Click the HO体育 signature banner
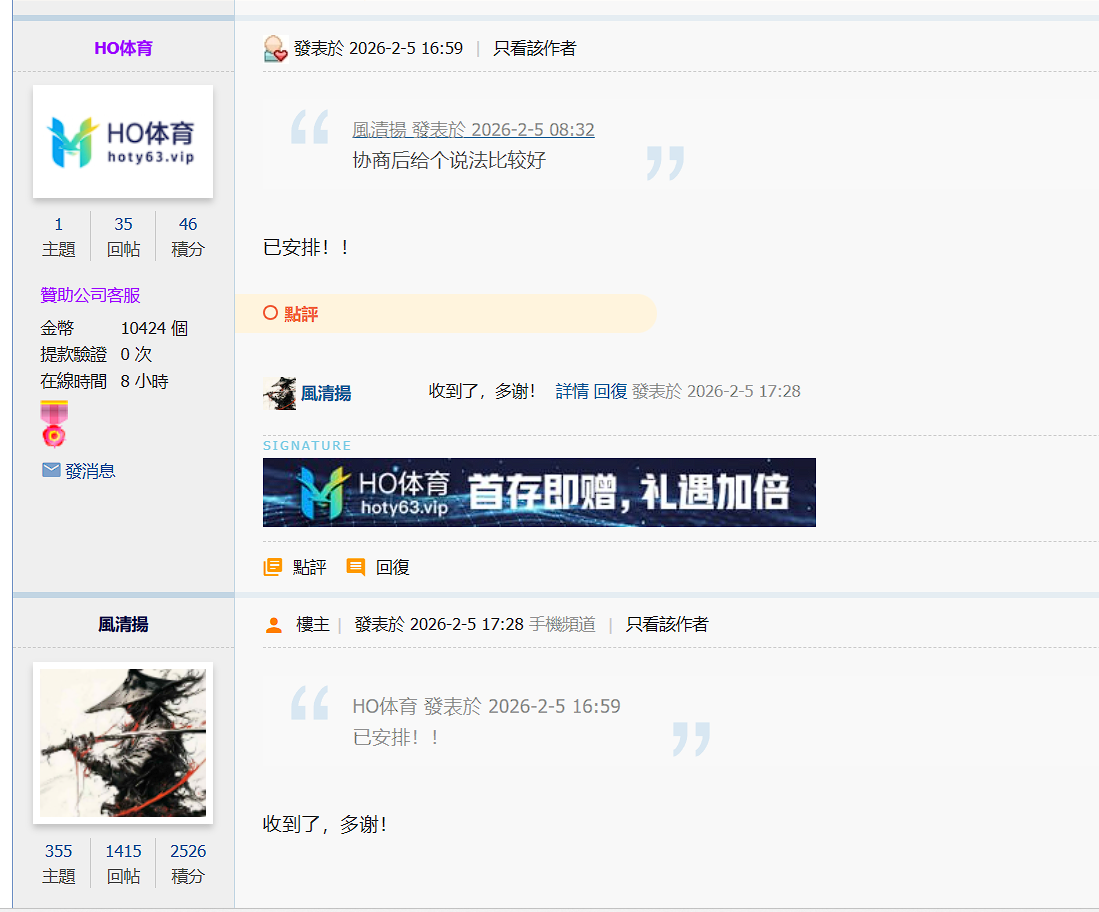The image size is (1099, 912). (539, 492)
